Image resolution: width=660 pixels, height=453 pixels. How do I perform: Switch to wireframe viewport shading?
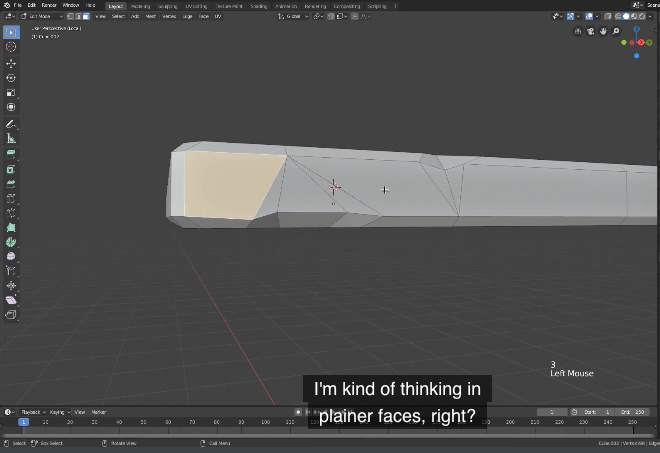618,16
